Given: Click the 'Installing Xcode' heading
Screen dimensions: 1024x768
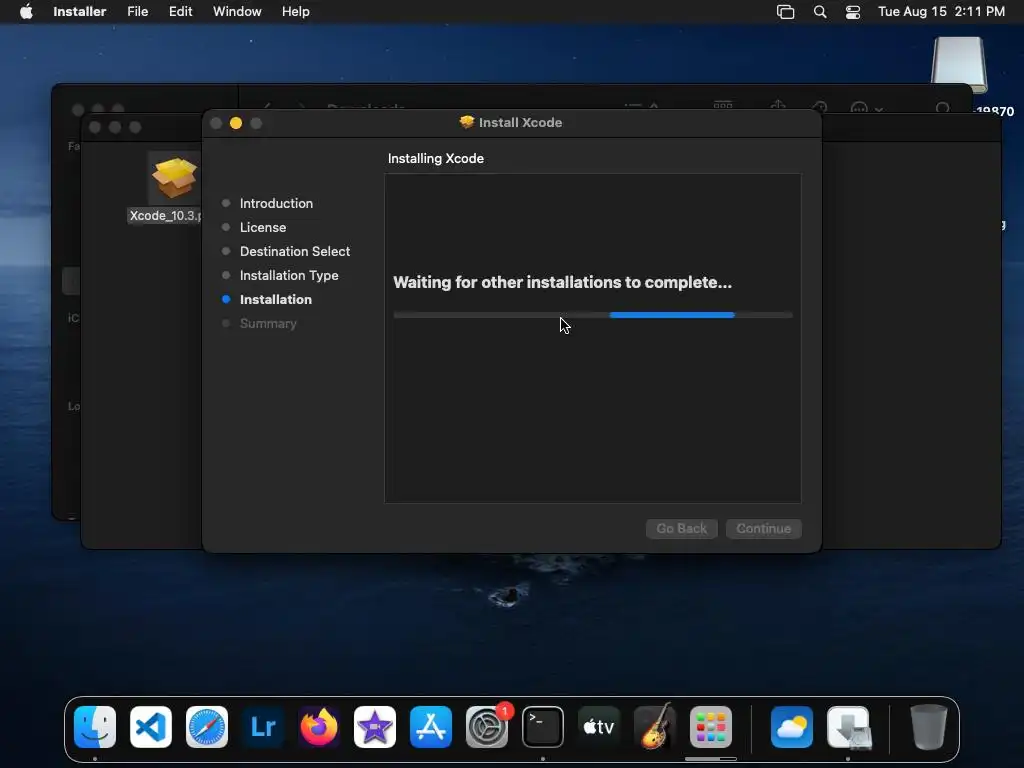Looking at the screenshot, I should (436, 159).
